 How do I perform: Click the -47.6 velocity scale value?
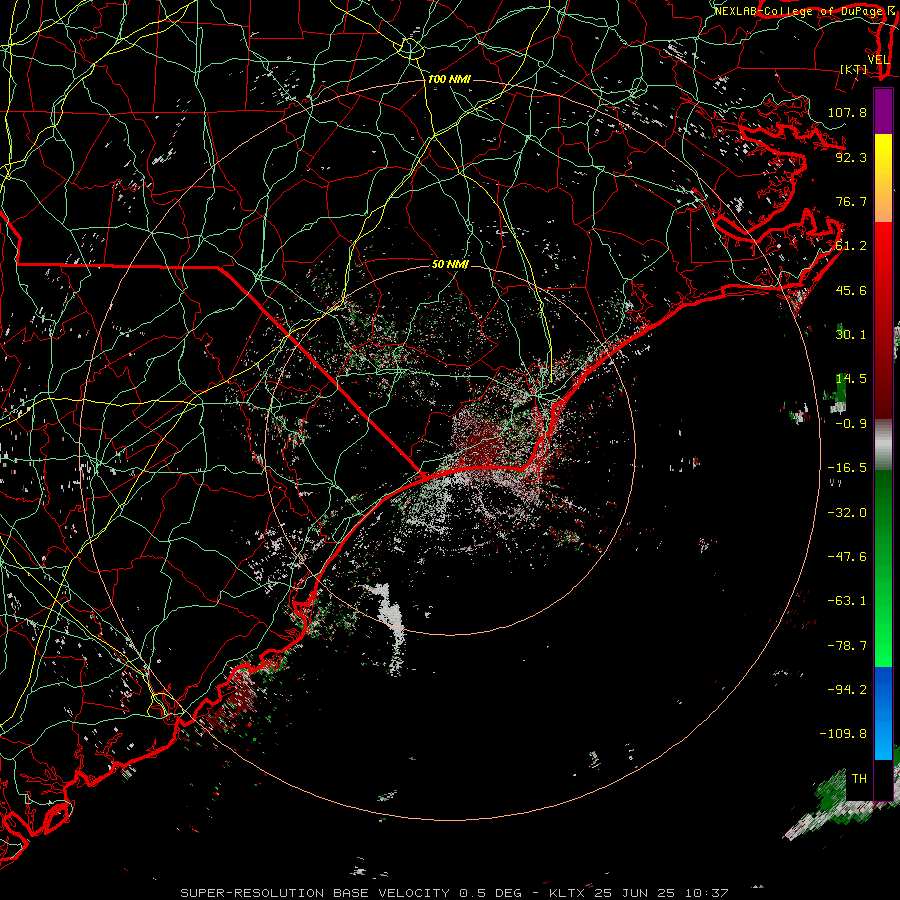(x=847, y=557)
